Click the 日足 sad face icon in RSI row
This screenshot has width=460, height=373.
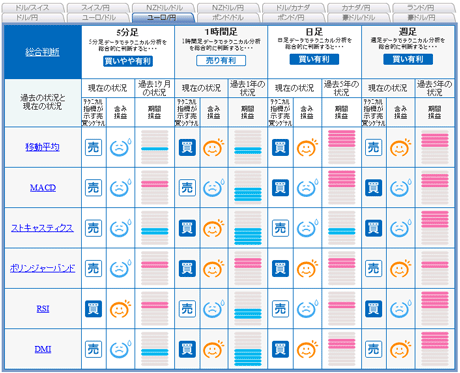point(307,309)
